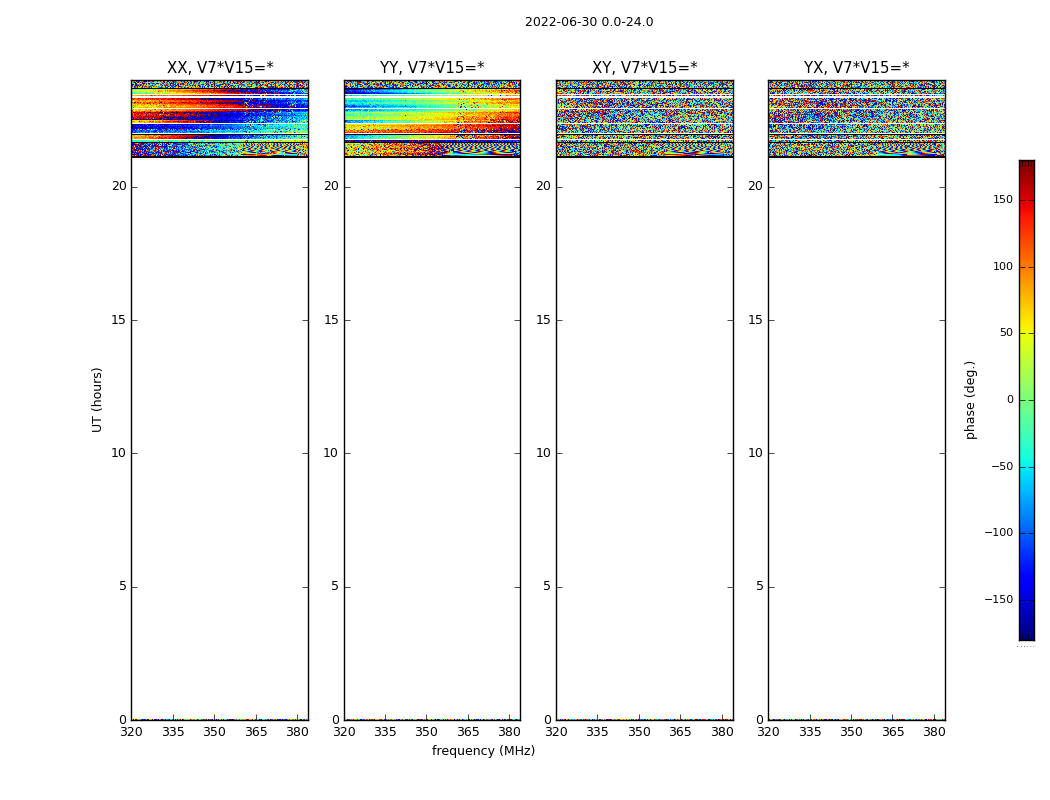Click the YX, V7*V15=* panel title
The height and width of the screenshot is (800, 1050).
click(x=856, y=68)
